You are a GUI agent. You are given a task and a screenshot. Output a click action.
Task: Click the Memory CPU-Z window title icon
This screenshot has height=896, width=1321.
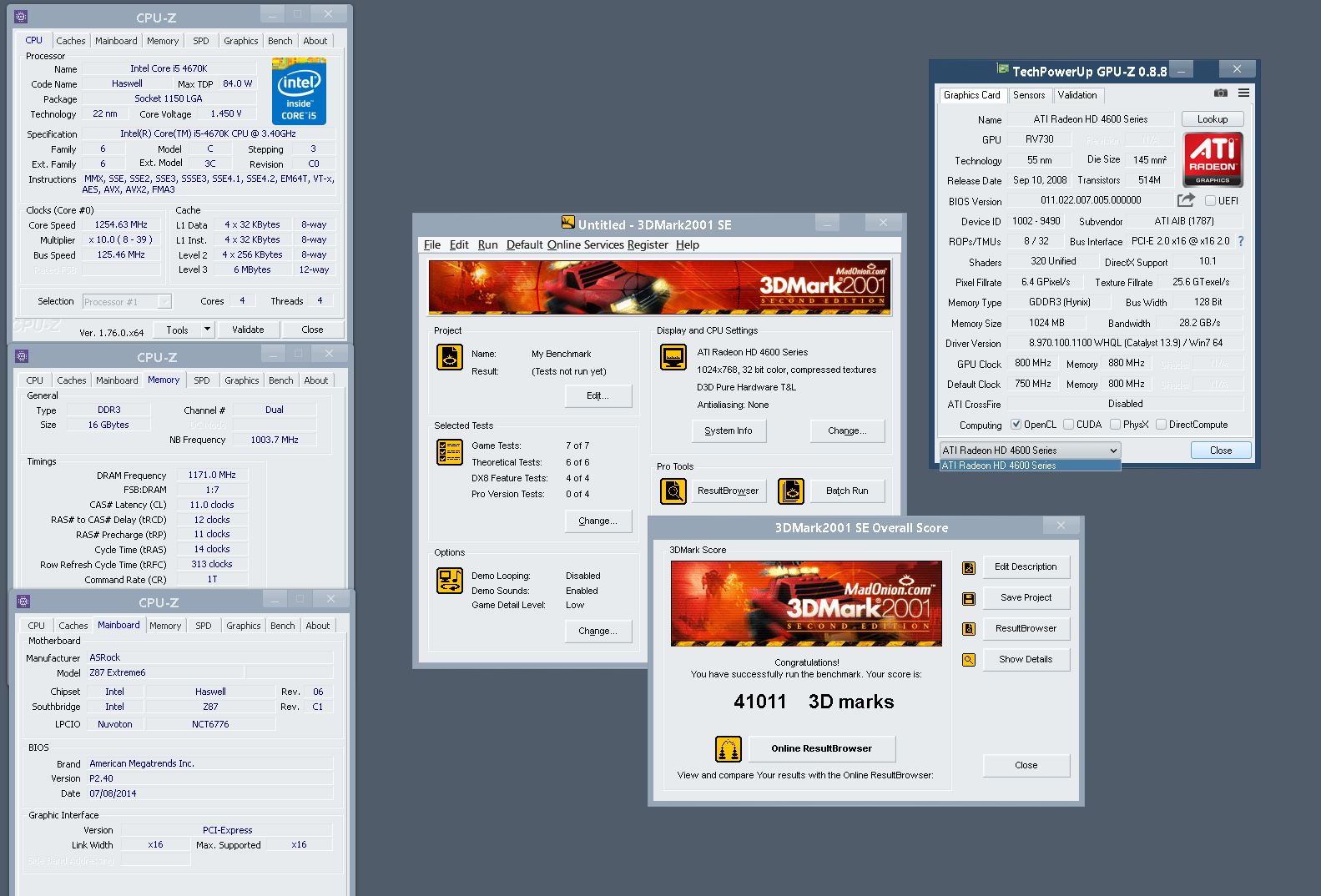tap(22, 356)
